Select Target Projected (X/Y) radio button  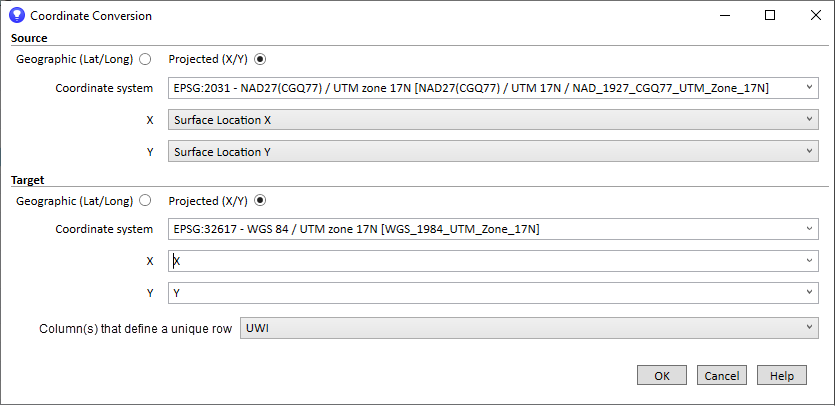pyautogui.click(x=261, y=200)
